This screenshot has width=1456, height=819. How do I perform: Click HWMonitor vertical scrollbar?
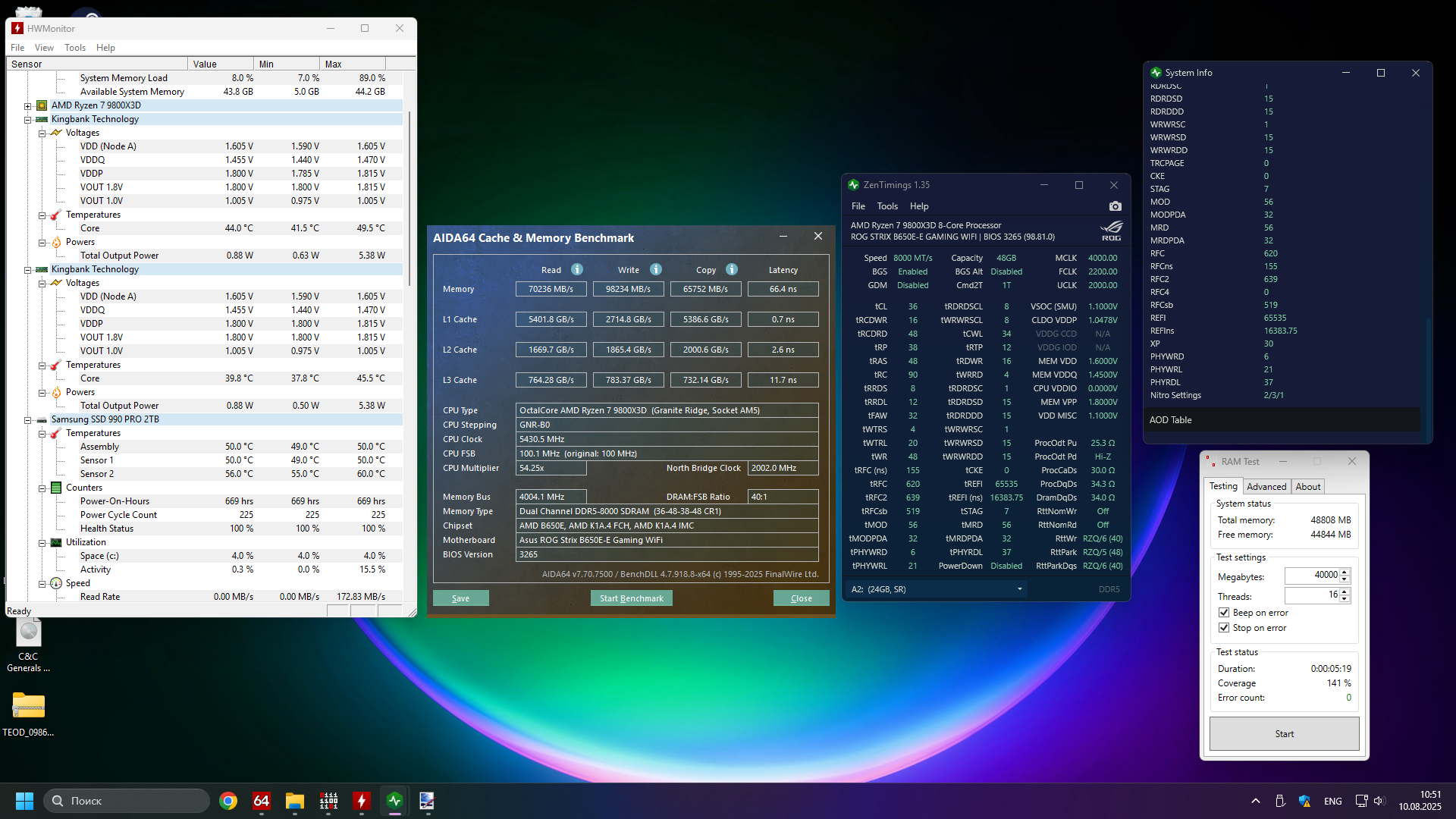pyautogui.click(x=409, y=197)
